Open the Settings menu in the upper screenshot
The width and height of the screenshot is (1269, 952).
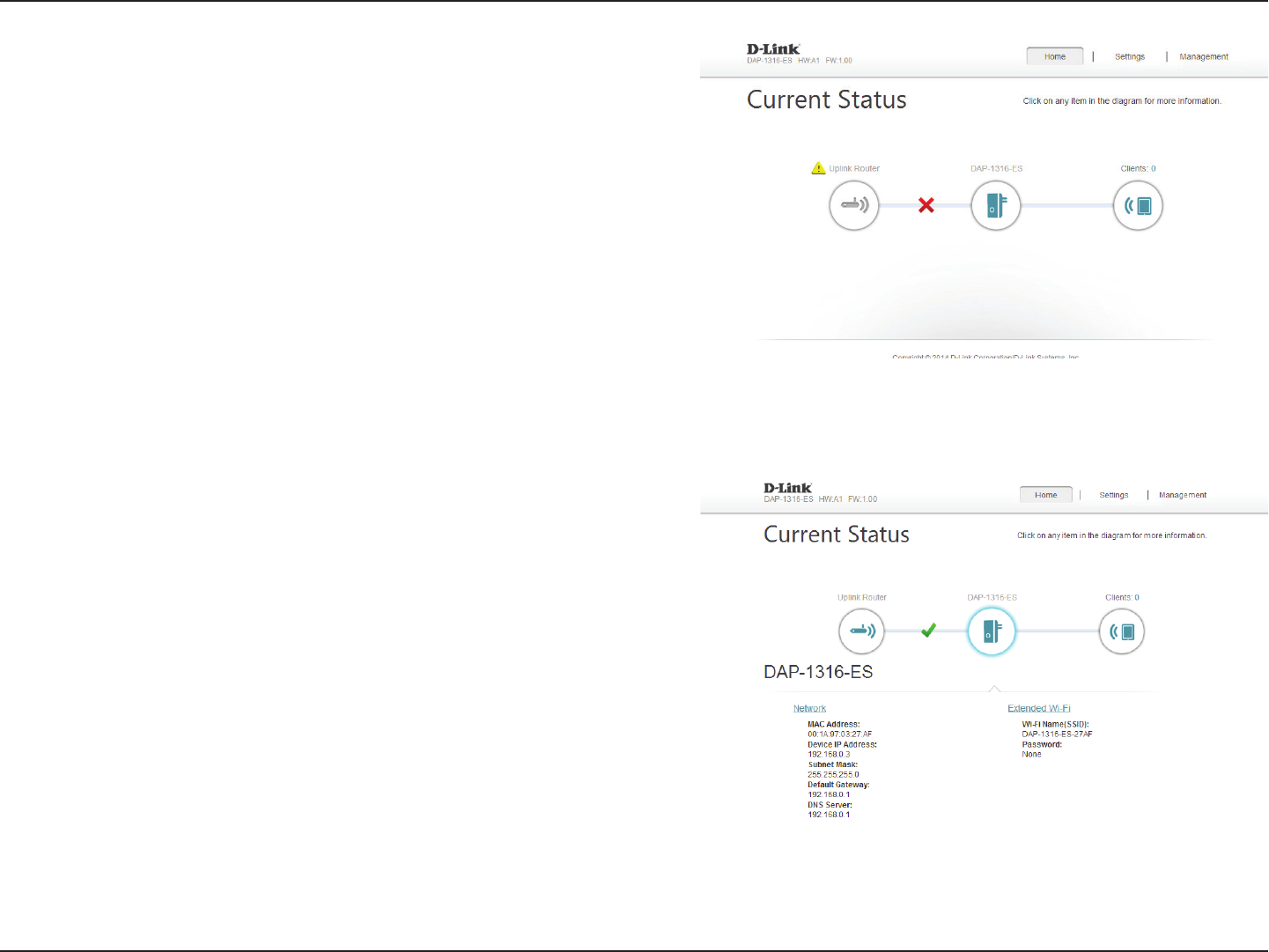(1130, 56)
